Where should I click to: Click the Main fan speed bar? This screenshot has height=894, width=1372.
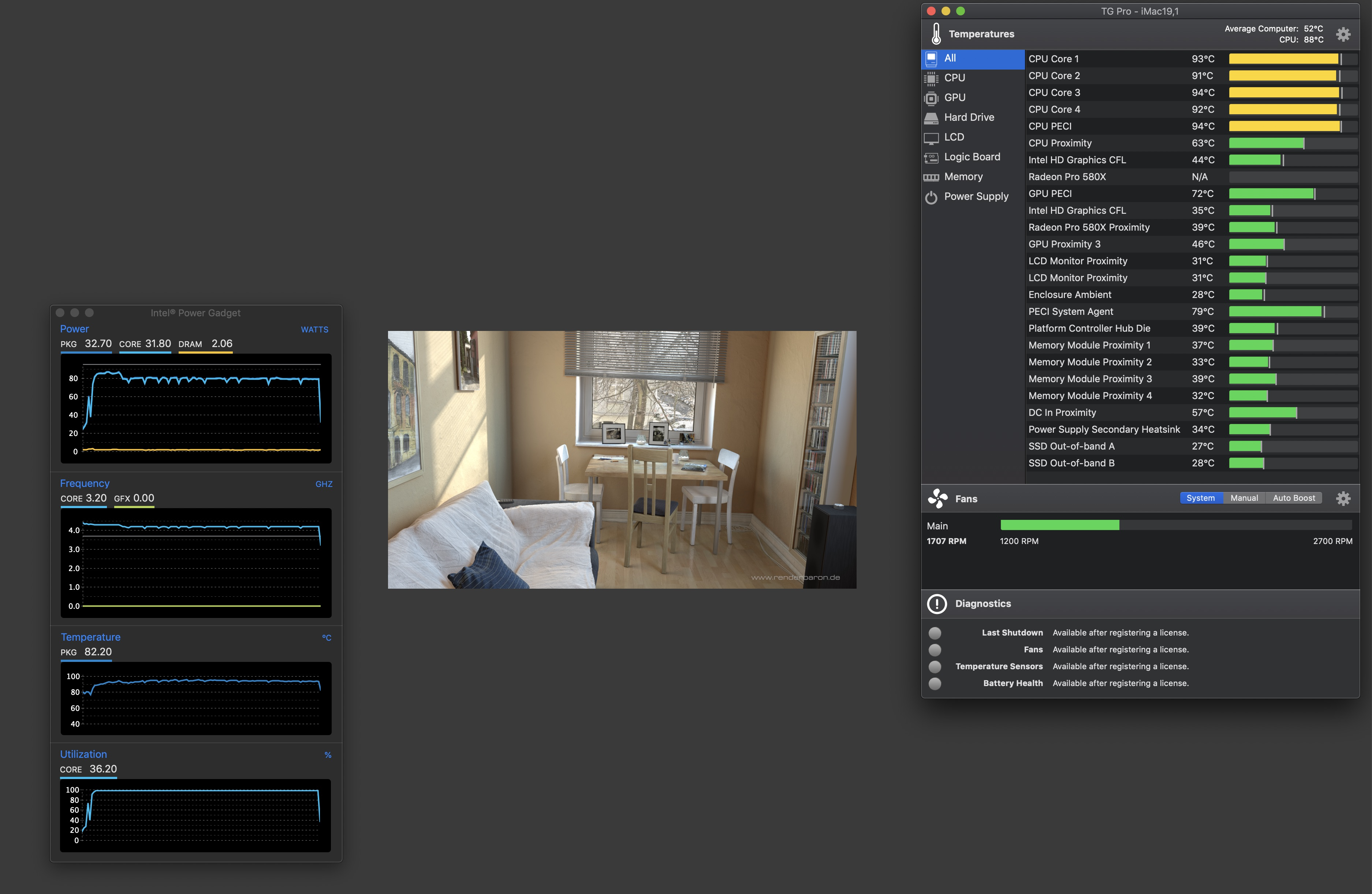click(x=1176, y=525)
